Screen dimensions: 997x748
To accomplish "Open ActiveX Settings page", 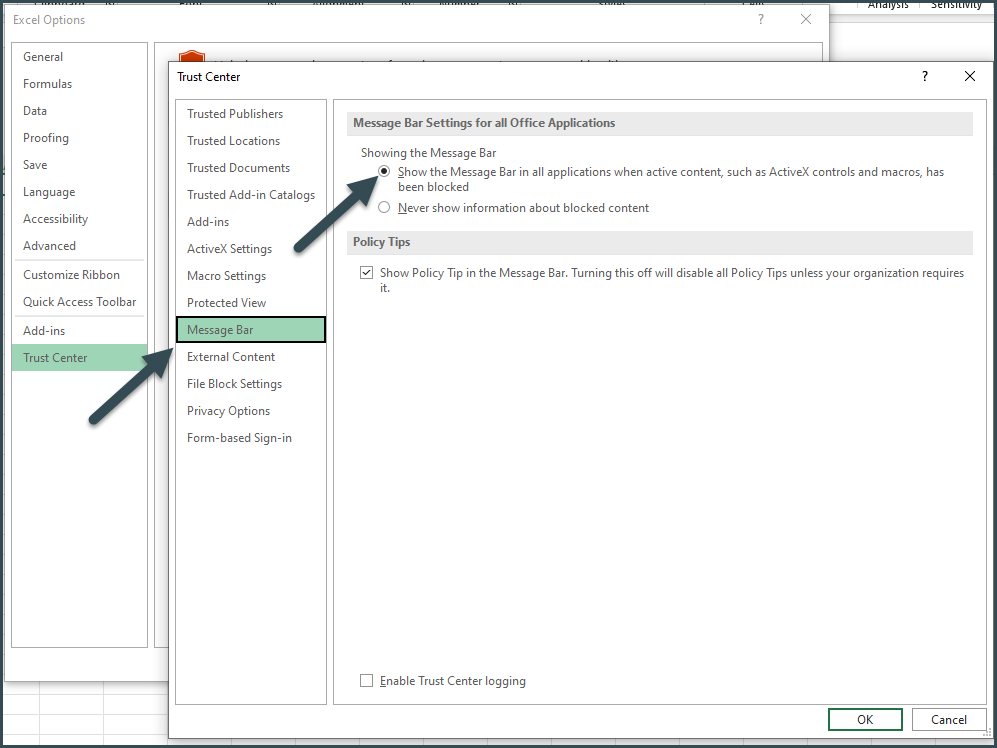I will (x=228, y=248).
